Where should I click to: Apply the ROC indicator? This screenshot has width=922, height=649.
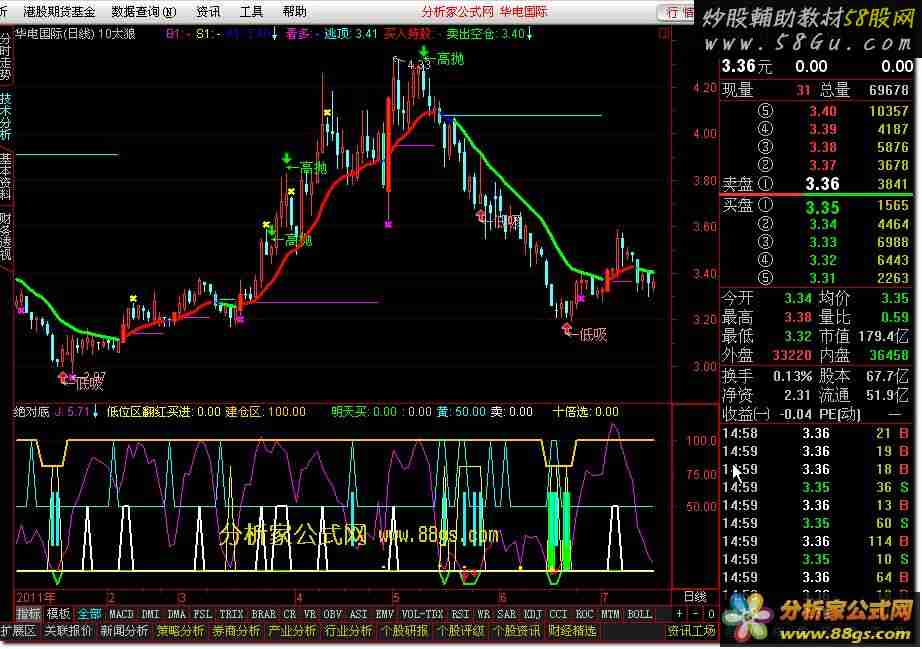(x=584, y=614)
